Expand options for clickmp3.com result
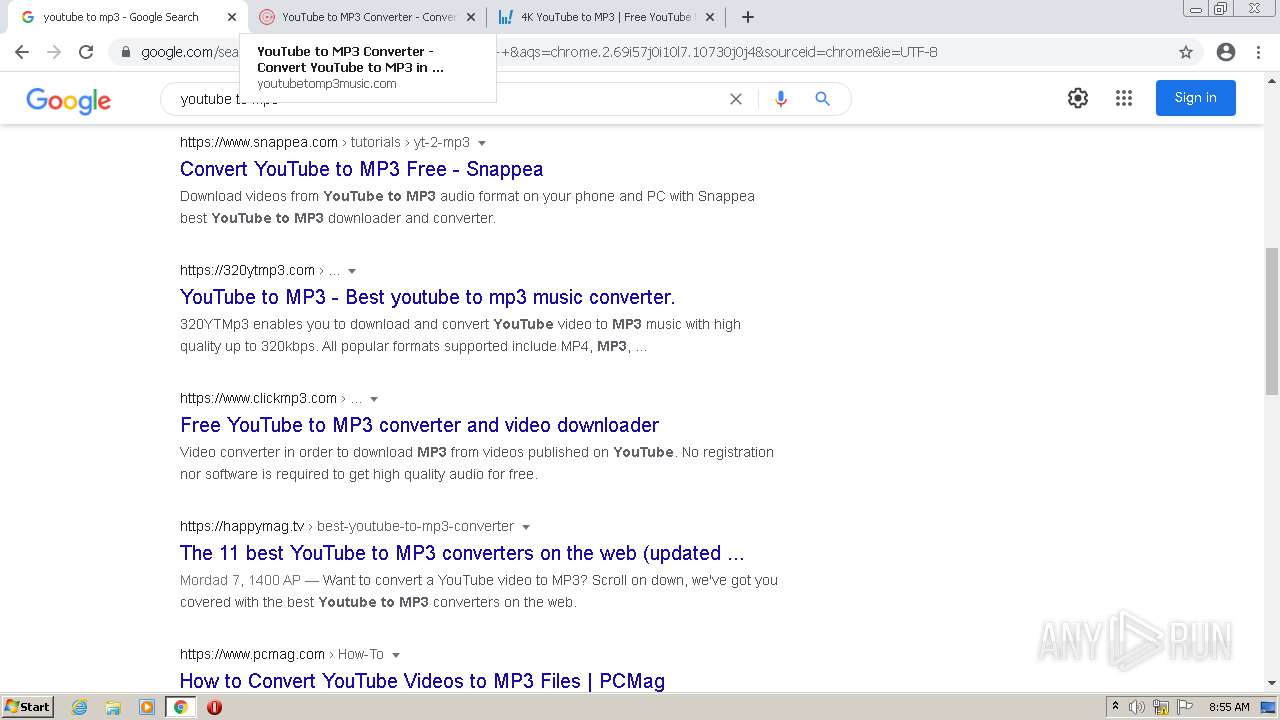This screenshot has height=720, width=1280. coord(374,399)
